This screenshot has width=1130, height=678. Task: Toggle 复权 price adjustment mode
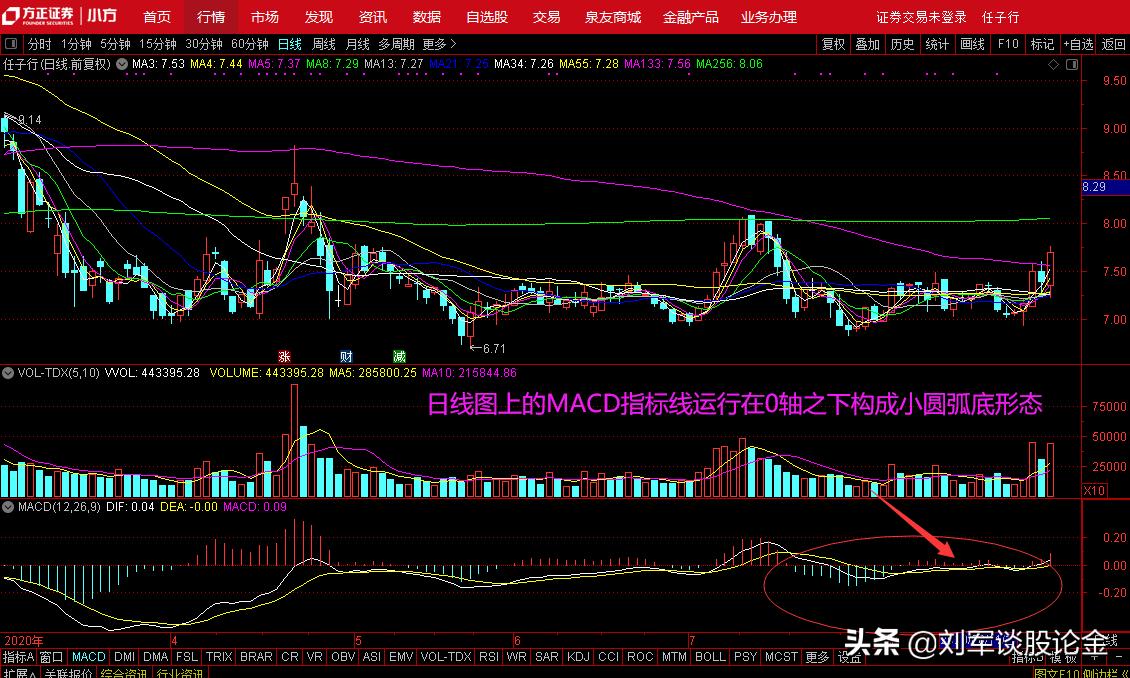pyautogui.click(x=834, y=44)
